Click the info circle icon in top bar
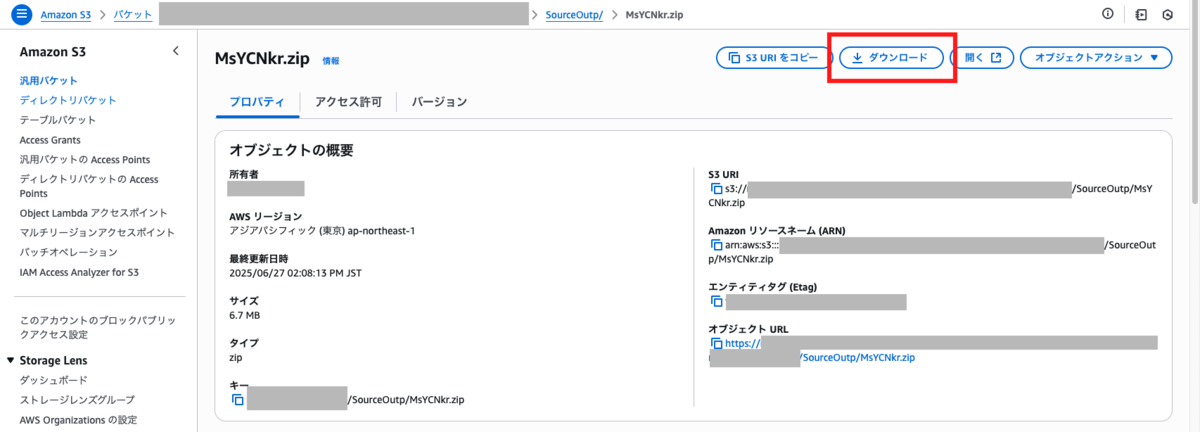 (x=1107, y=15)
